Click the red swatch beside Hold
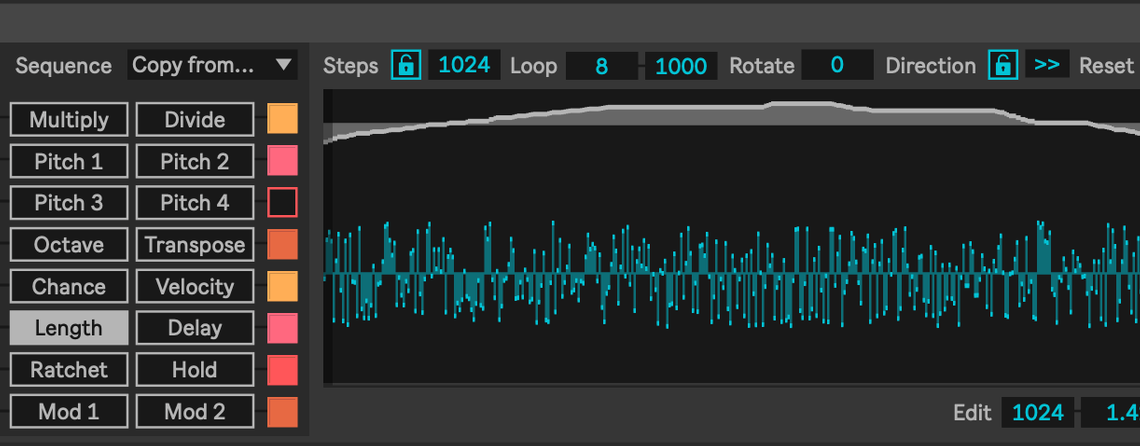 pos(282,370)
